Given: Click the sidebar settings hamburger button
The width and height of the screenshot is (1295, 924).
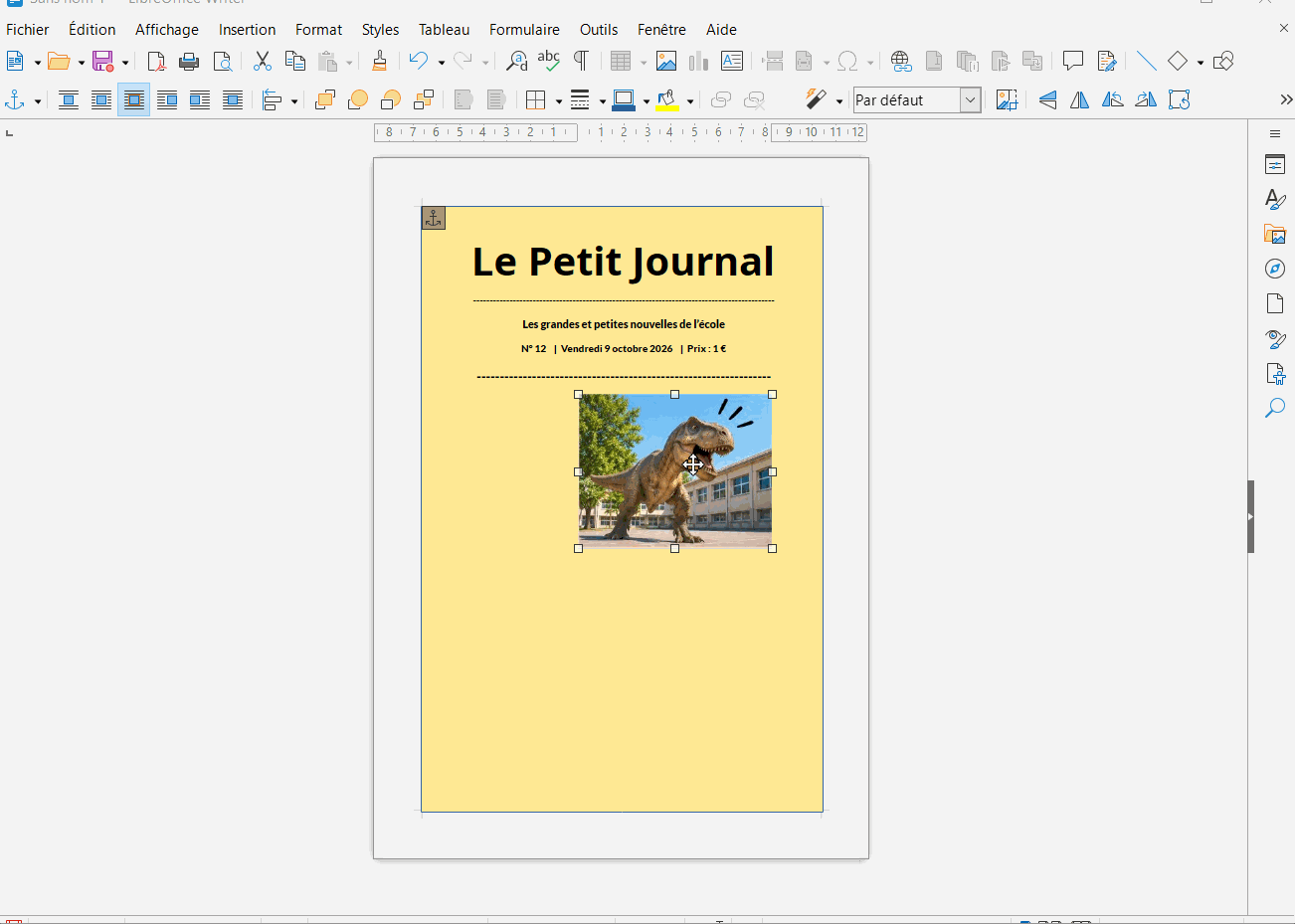Looking at the screenshot, I should tap(1275, 133).
